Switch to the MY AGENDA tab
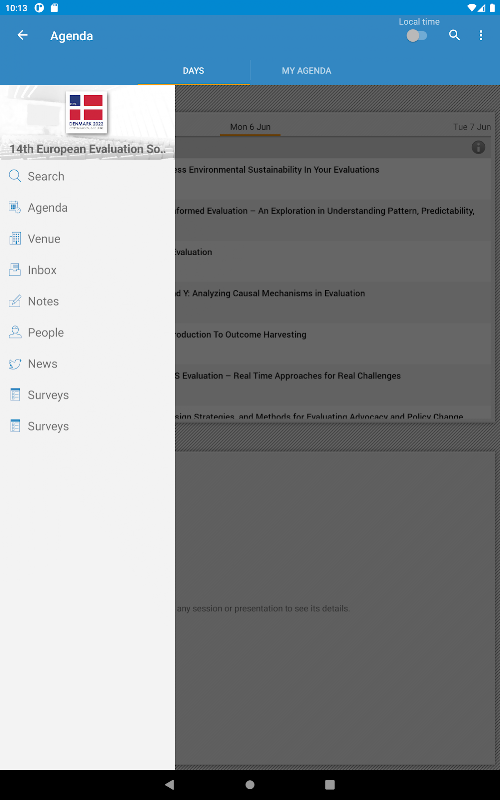 306,71
